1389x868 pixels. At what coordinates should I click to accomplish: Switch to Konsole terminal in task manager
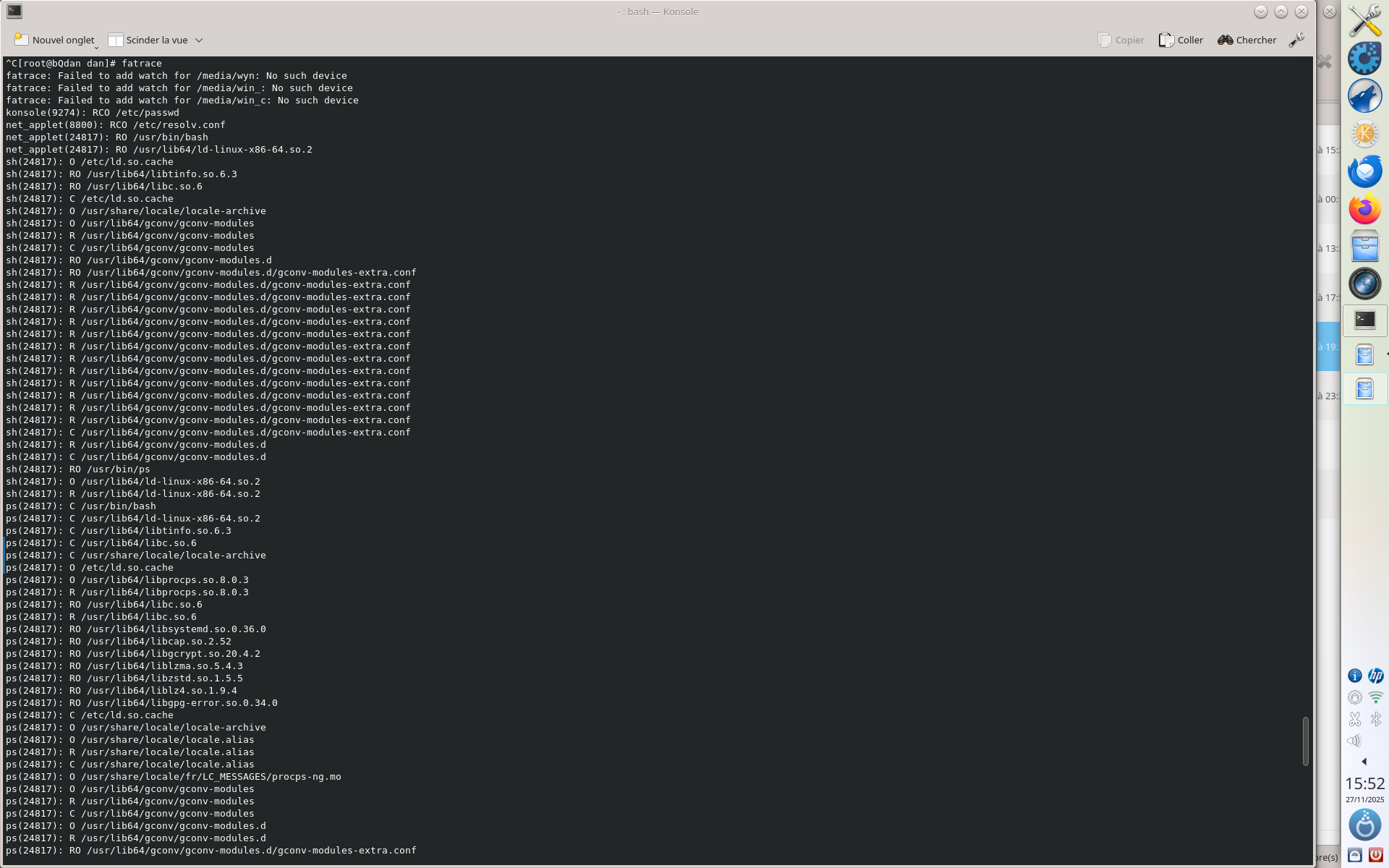point(1364,320)
